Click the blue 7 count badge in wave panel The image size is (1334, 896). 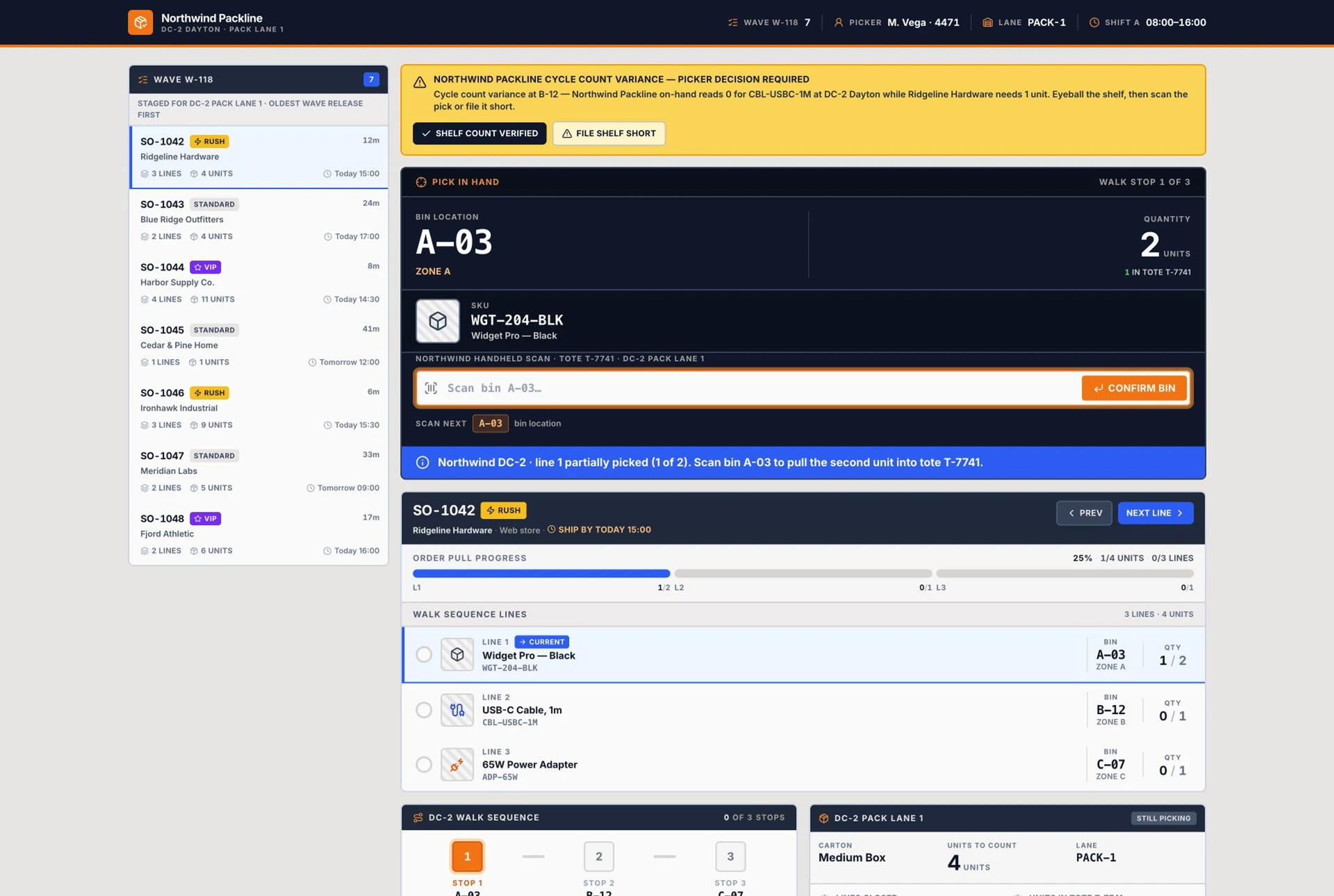pos(371,80)
